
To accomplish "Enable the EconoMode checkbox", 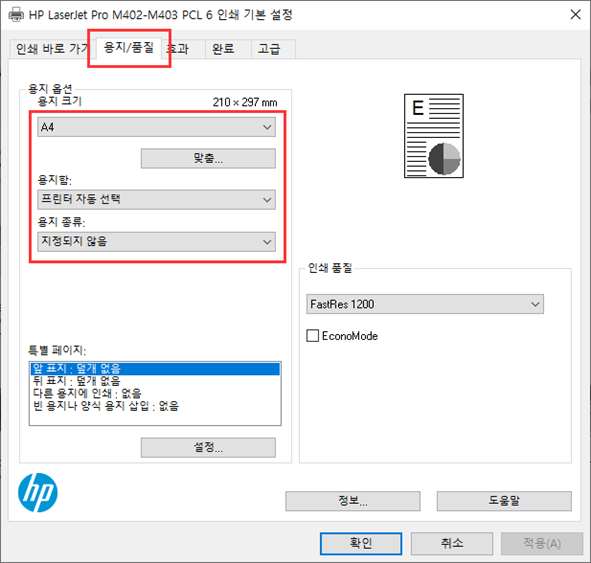I will tap(312, 335).
